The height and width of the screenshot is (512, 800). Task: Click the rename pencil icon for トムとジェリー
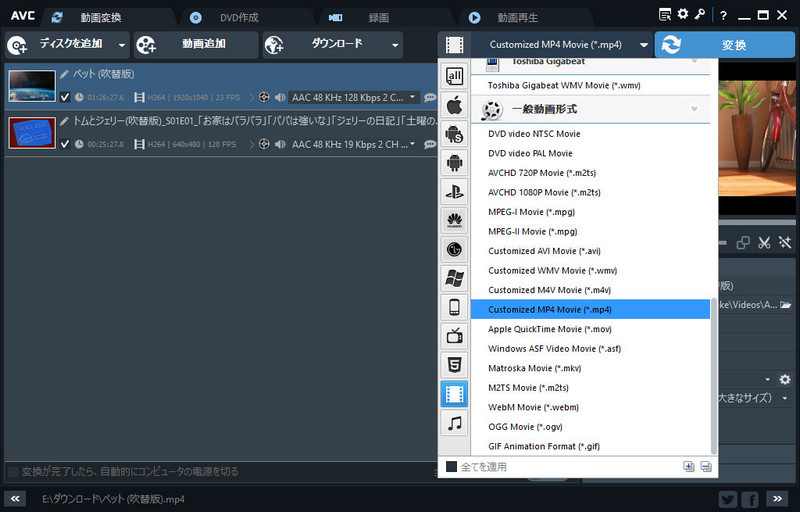64,121
